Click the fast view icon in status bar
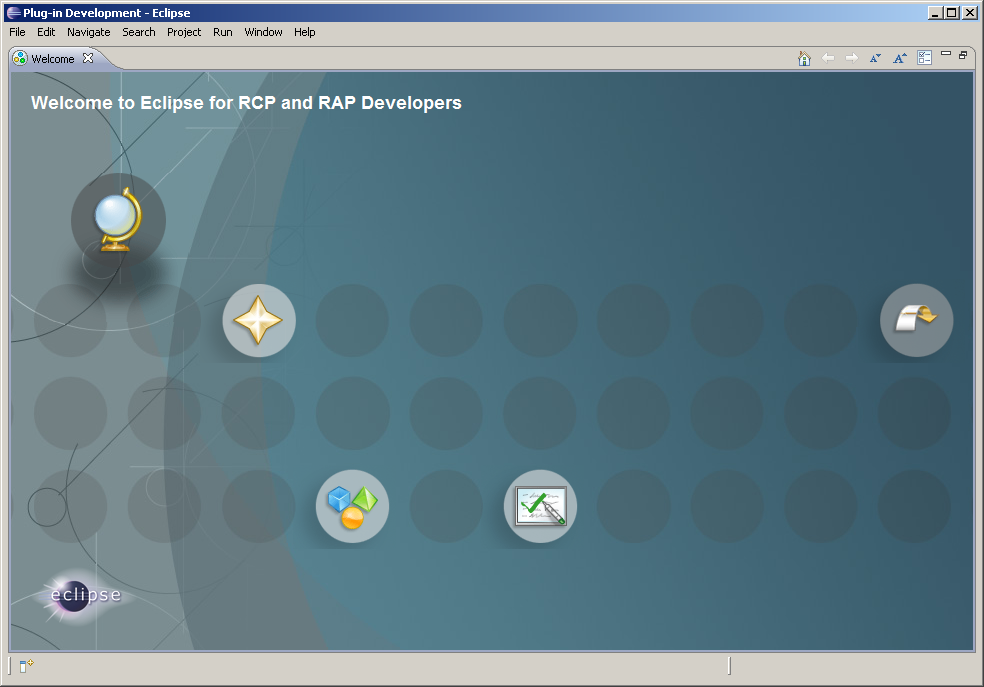The height and width of the screenshot is (687, 984). (26, 666)
